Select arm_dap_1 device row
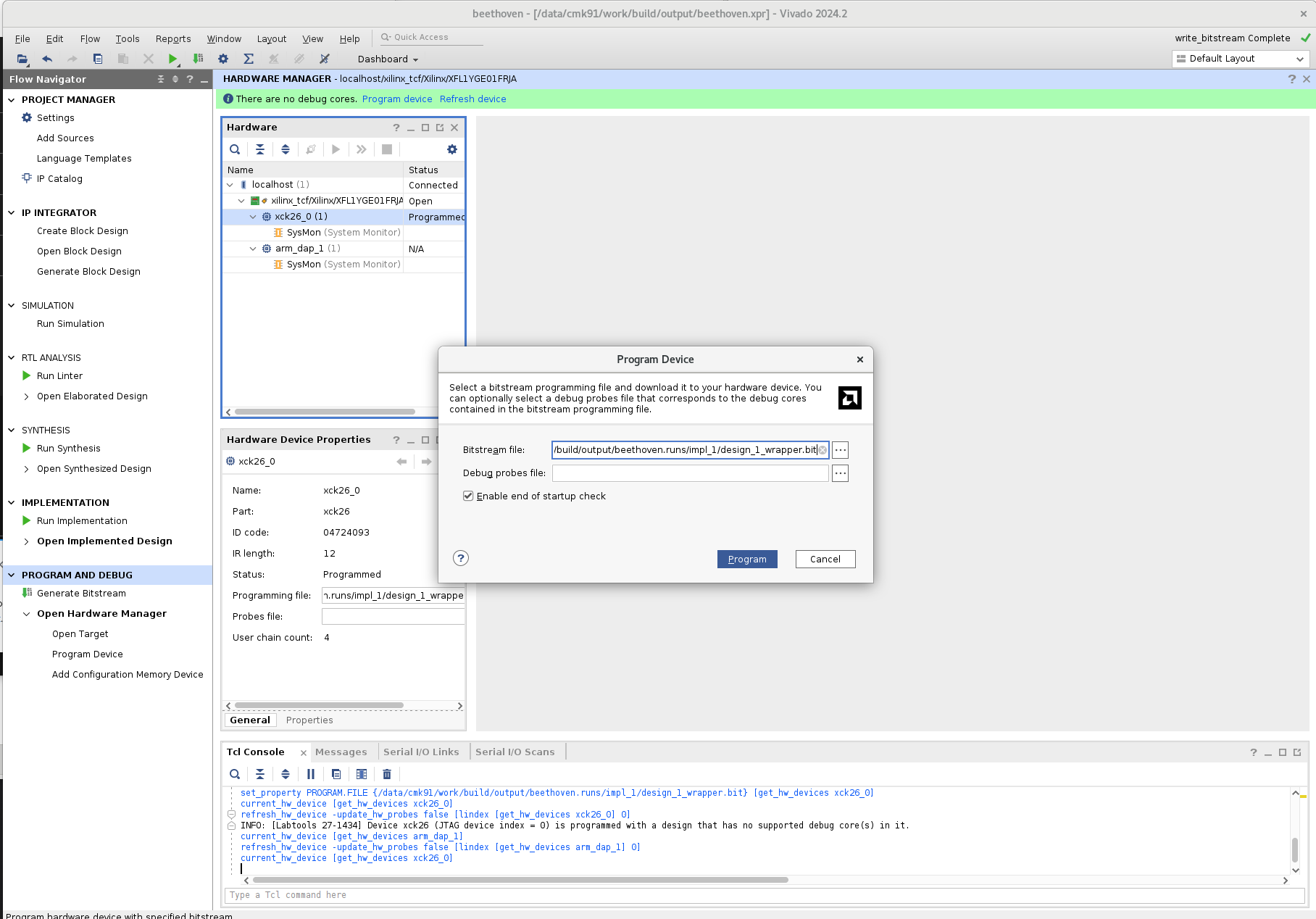The height and width of the screenshot is (919, 1316). (x=343, y=249)
